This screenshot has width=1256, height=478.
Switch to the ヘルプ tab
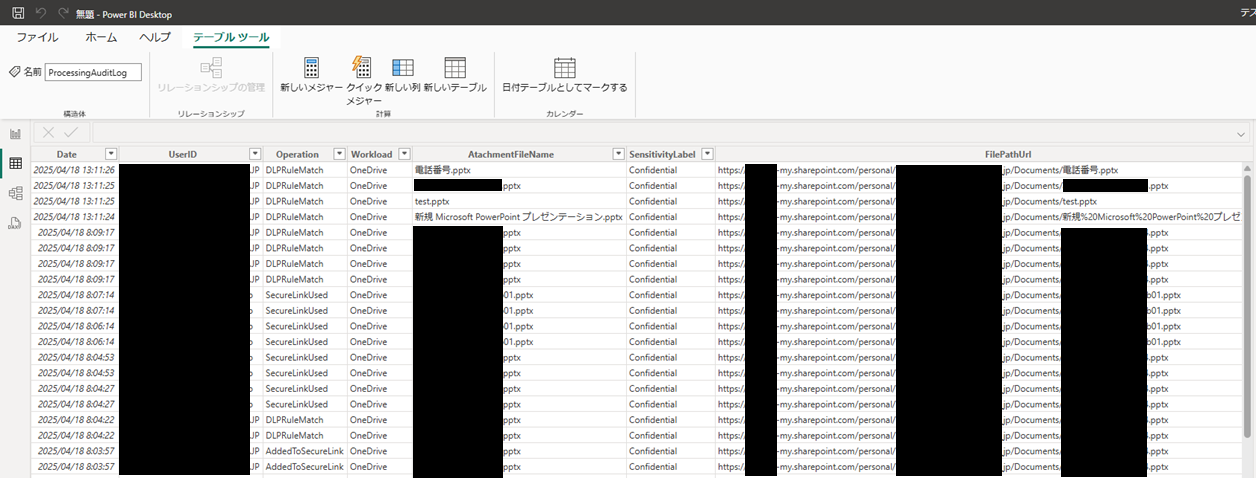(155, 37)
